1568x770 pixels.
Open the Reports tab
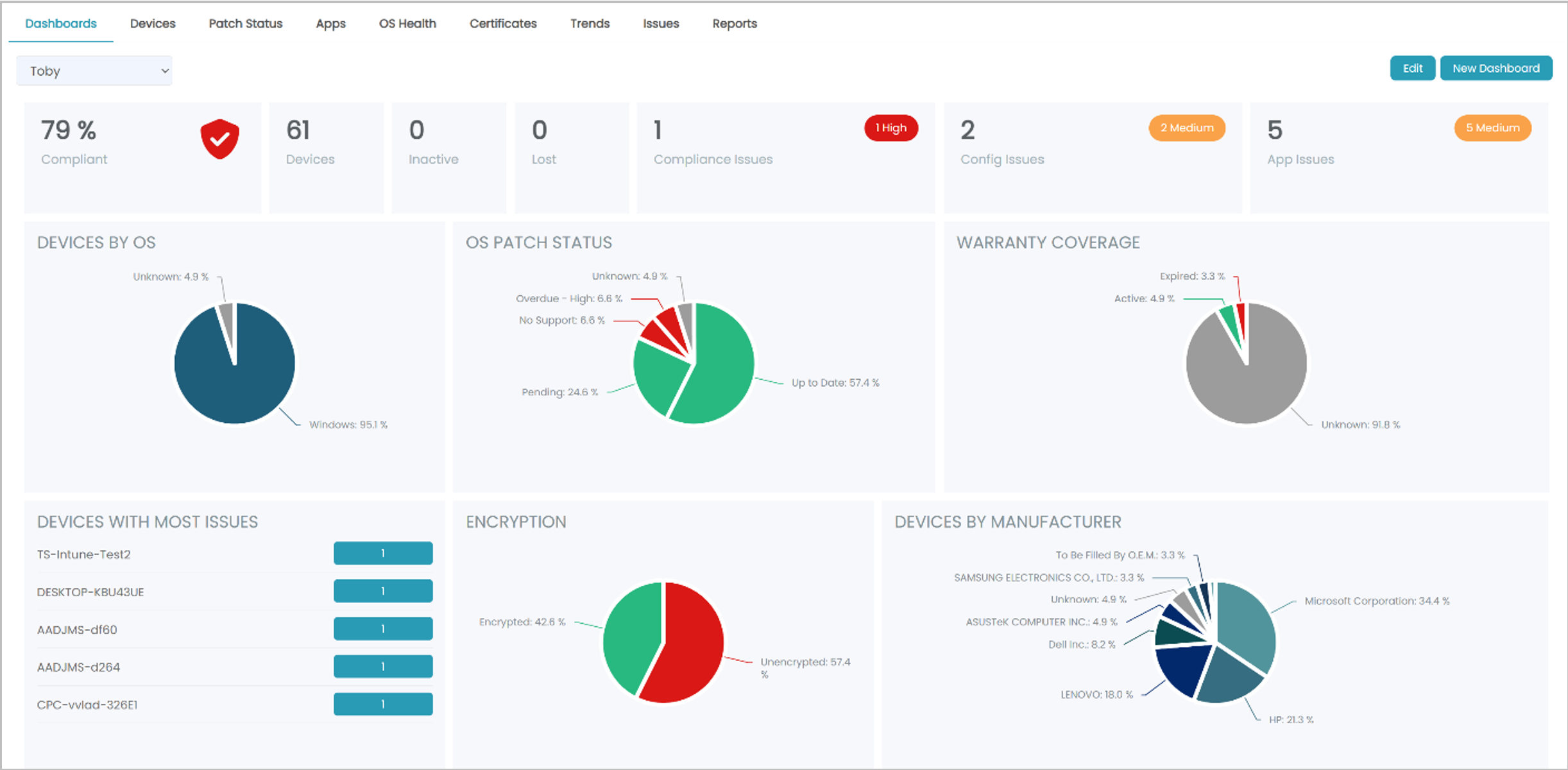tap(735, 24)
